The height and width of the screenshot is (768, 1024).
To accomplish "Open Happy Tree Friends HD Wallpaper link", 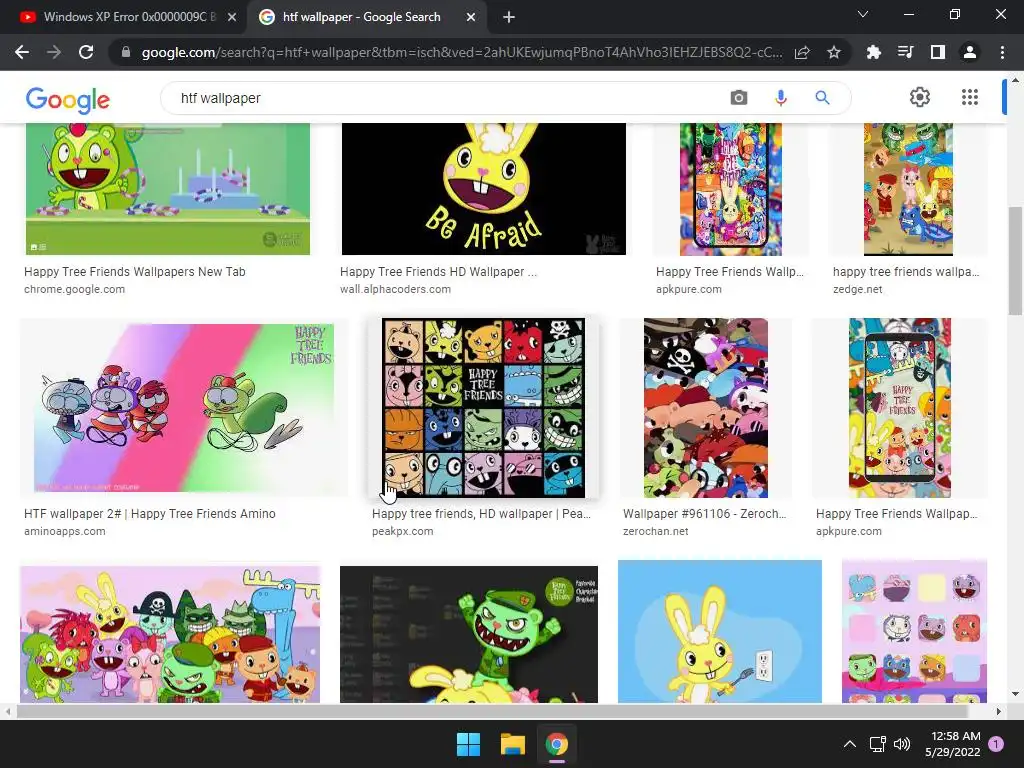I will [x=438, y=272].
